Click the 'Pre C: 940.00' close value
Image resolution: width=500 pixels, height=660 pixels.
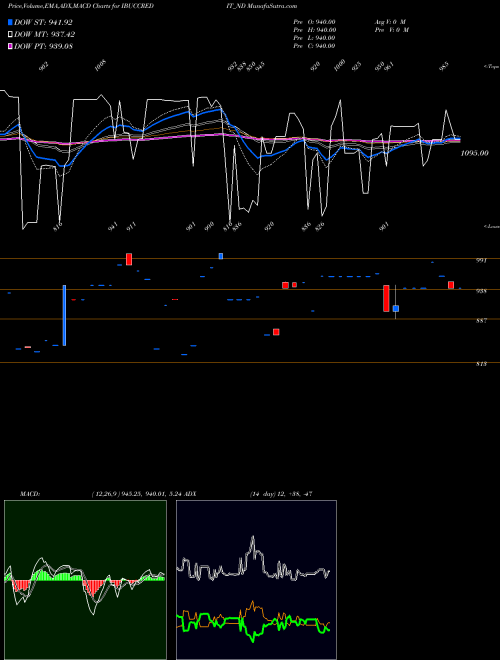[314, 46]
